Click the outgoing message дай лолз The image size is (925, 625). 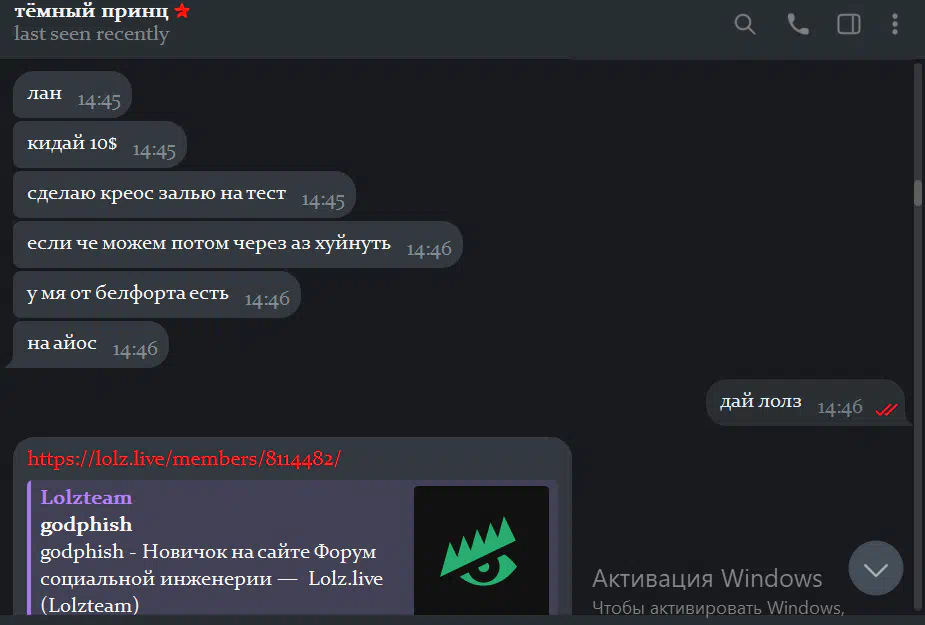point(805,403)
